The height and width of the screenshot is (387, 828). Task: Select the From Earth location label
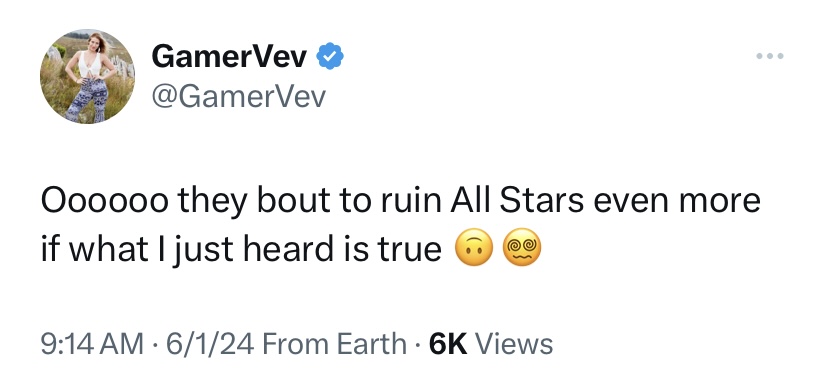[x=334, y=344]
